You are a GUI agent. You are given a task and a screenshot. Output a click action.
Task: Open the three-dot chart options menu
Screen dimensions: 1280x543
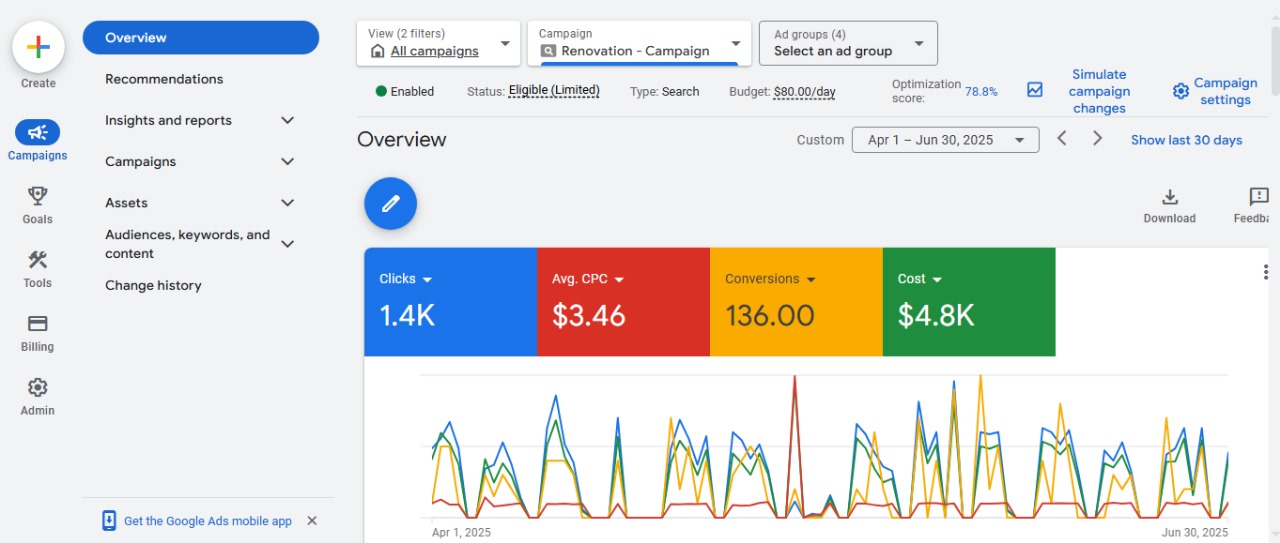1265,272
